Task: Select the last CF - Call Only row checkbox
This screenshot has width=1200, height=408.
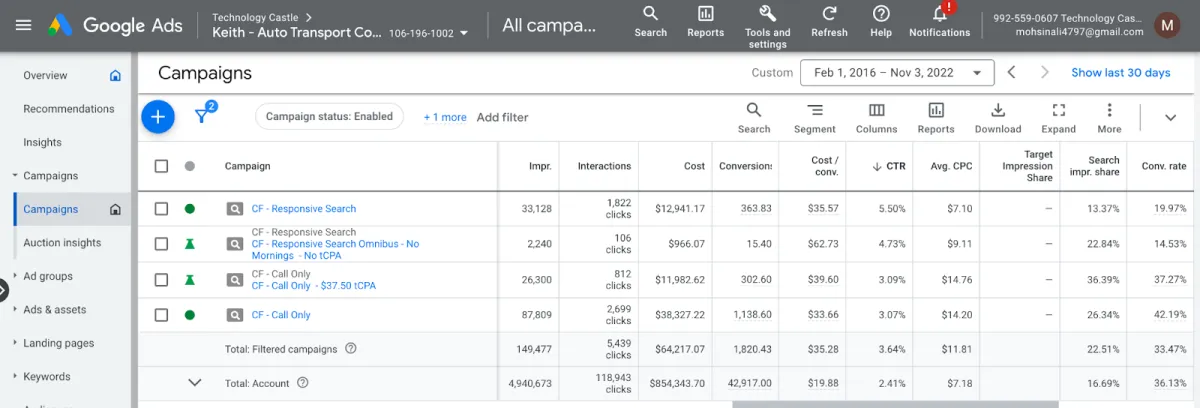Action: click(161, 315)
